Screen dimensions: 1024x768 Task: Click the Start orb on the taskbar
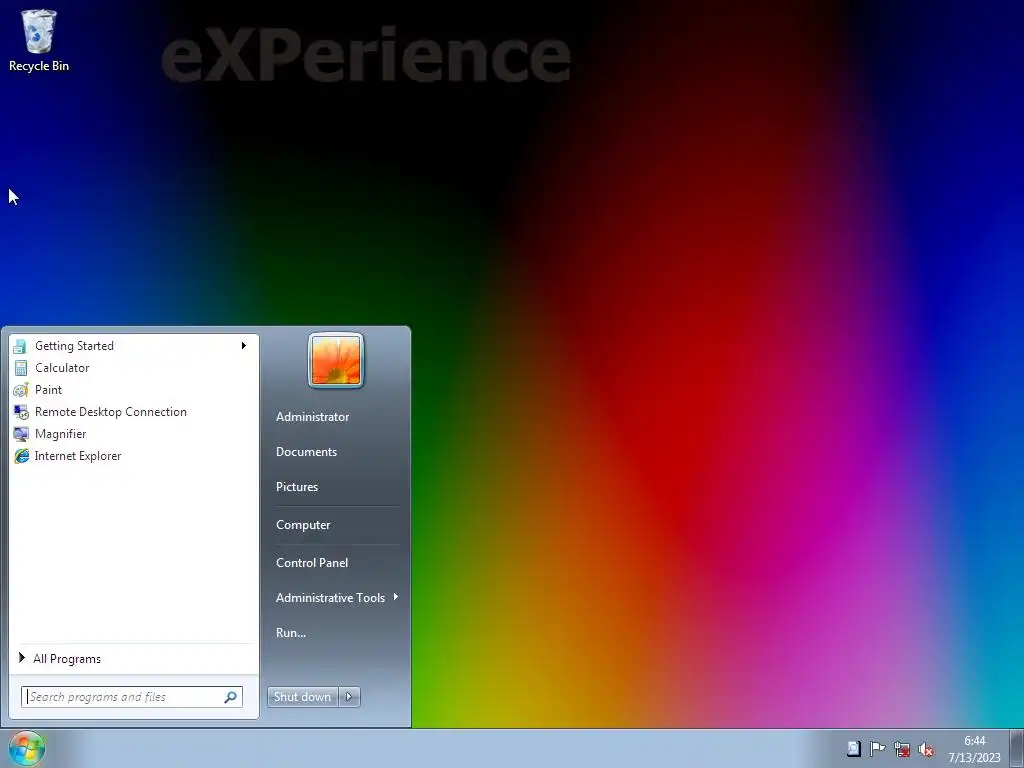coord(27,748)
